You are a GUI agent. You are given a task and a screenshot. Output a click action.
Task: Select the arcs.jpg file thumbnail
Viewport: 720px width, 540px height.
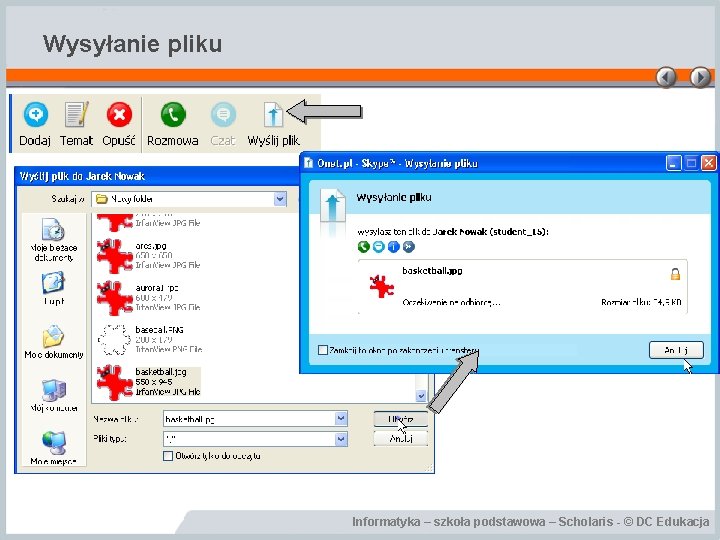click(x=114, y=256)
